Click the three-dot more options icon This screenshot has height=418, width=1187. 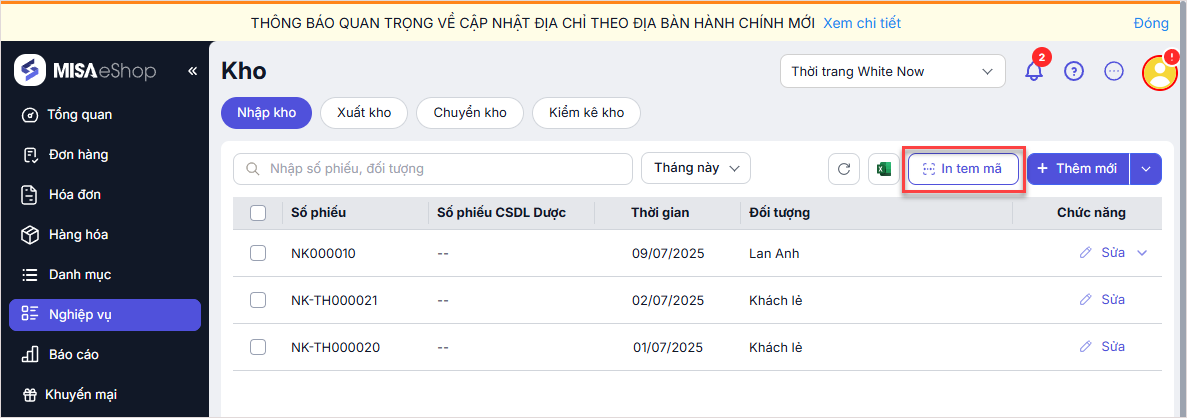[1114, 72]
